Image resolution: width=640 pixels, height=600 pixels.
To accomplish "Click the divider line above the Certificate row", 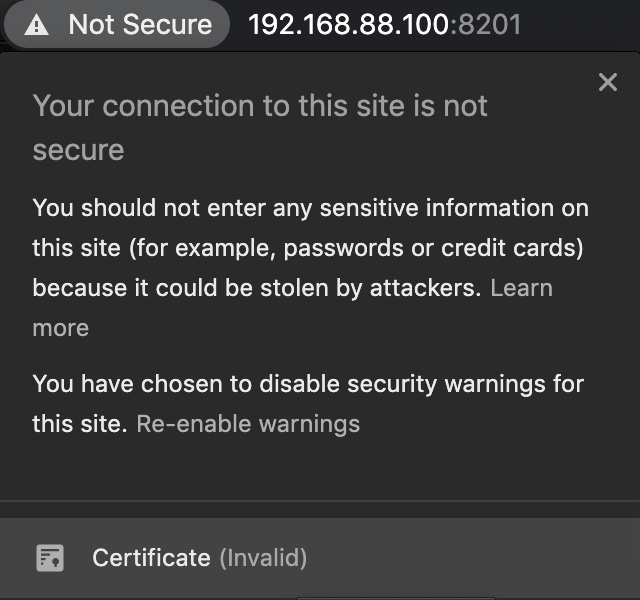I will point(320,500).
